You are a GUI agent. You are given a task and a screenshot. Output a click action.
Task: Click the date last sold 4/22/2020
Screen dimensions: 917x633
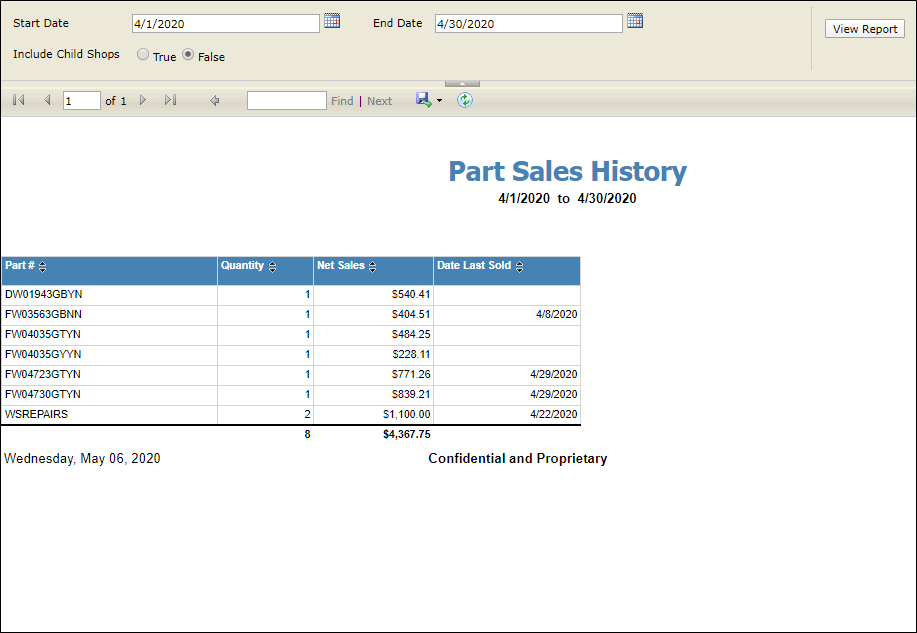click(x=554, y=414)
